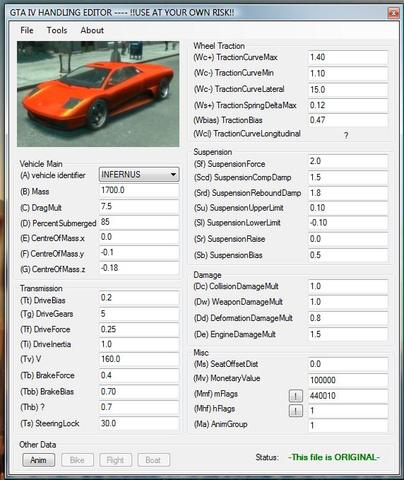The width and height of the screenshot is (404, 480).
Task: Click the Infernus car preview image
Action: 98,94
